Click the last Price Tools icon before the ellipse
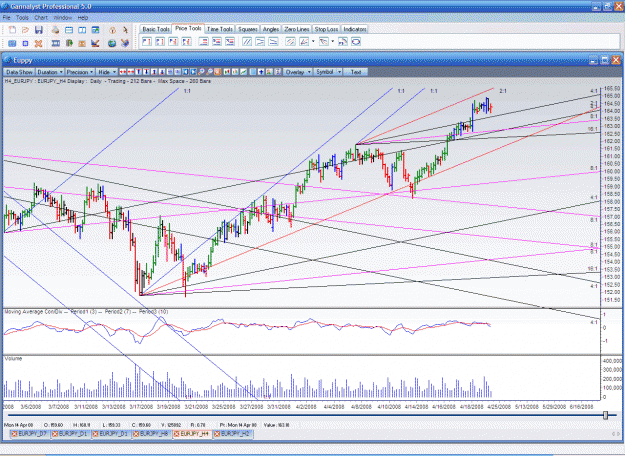625x456 pixels. point(343,41)
